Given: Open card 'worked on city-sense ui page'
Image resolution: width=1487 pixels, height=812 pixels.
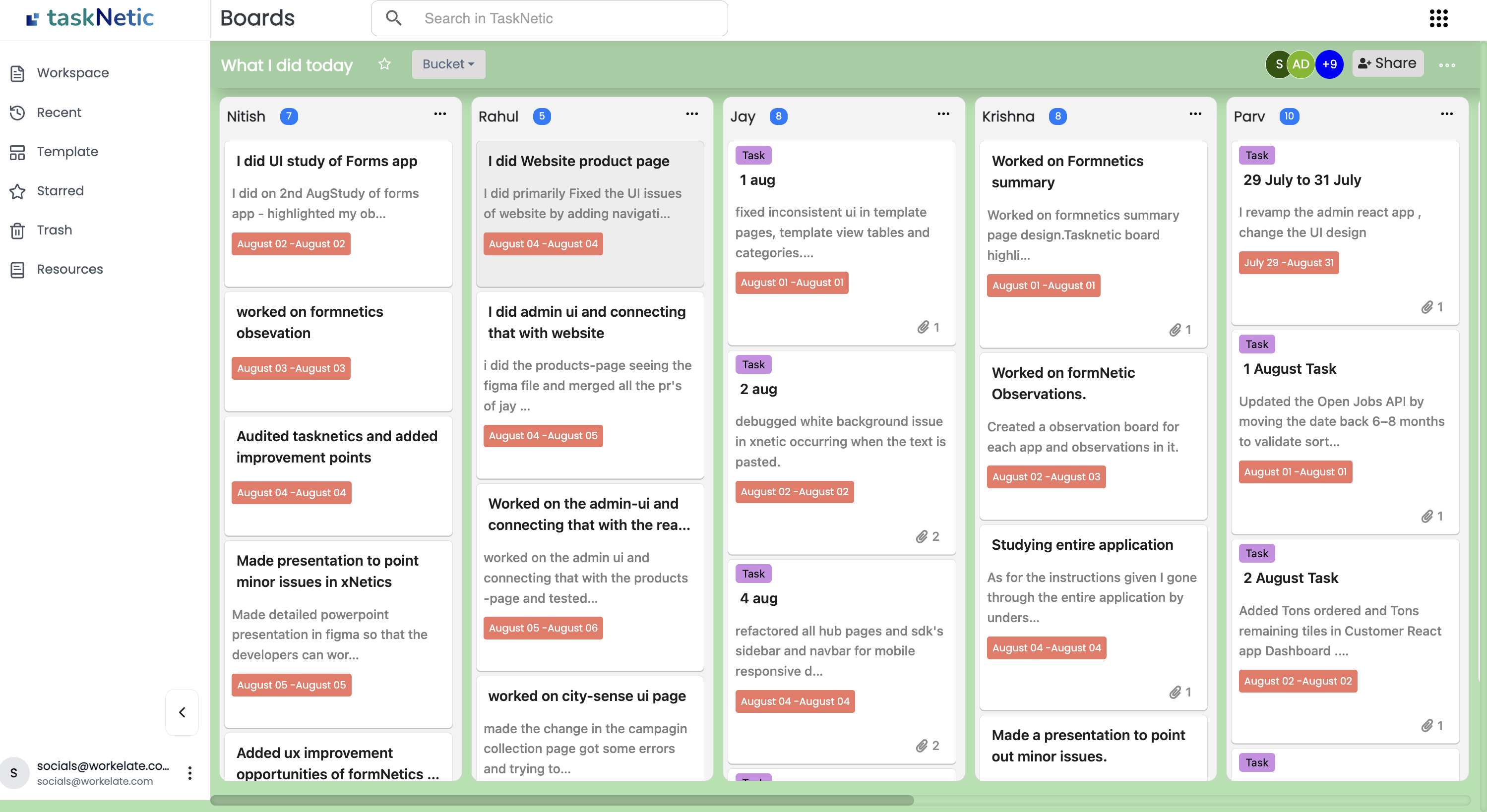Looking at the screenshot, I should click(x=590, y=729).
